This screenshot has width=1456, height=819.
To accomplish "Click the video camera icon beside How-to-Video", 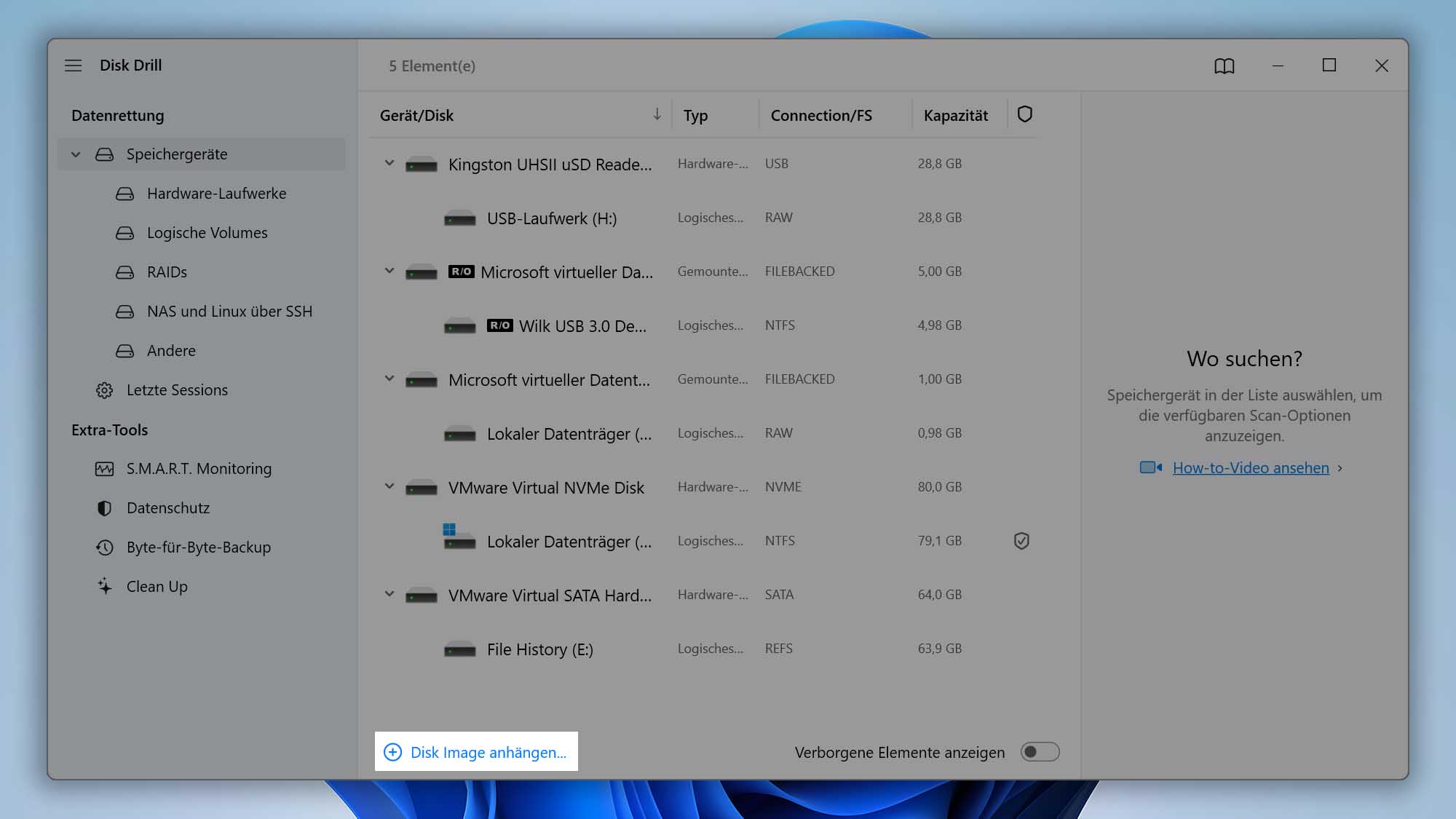I will pos(1150,467).
